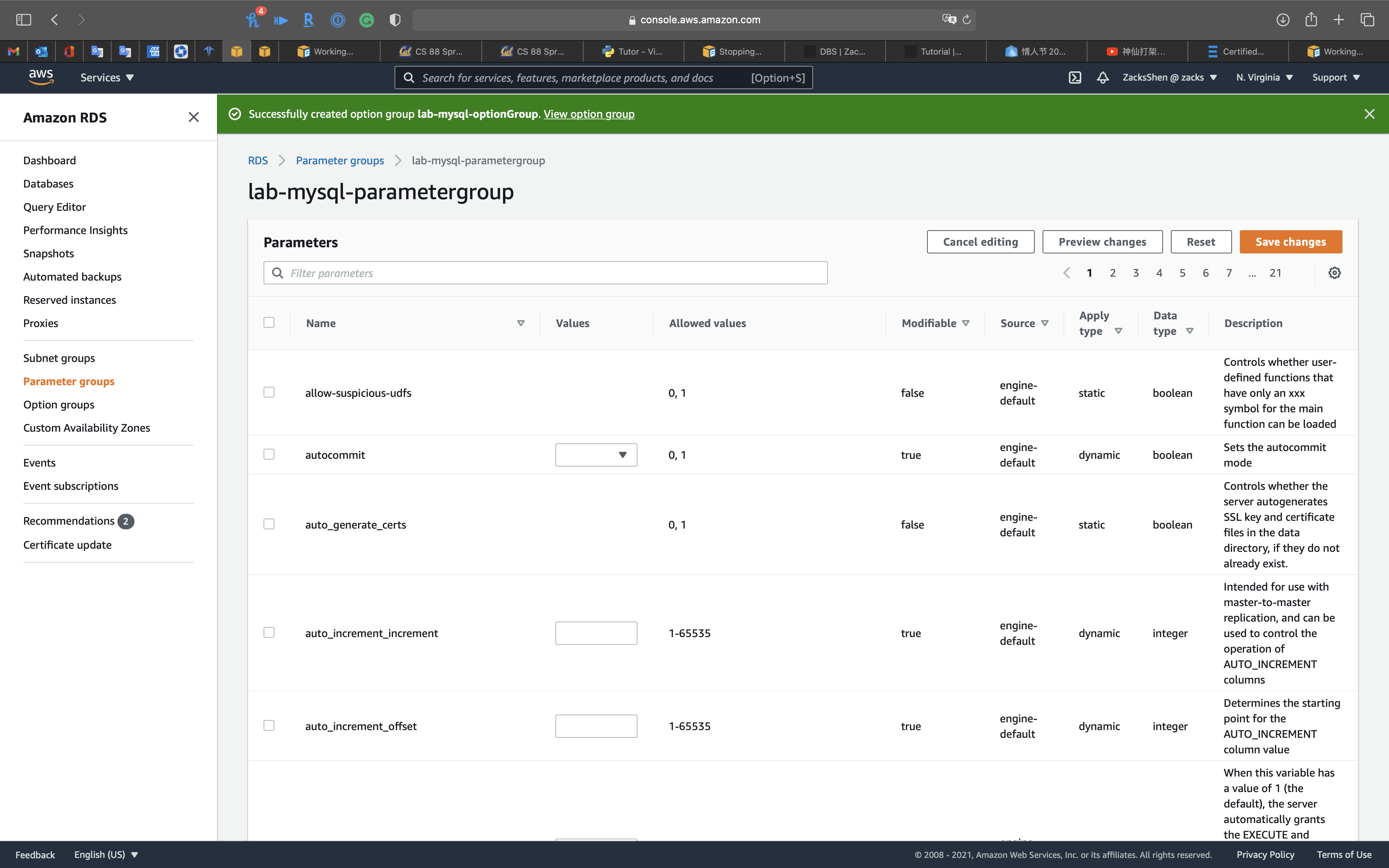
Task: Expand the Services menu dropdown
Action: click(107, 77)
